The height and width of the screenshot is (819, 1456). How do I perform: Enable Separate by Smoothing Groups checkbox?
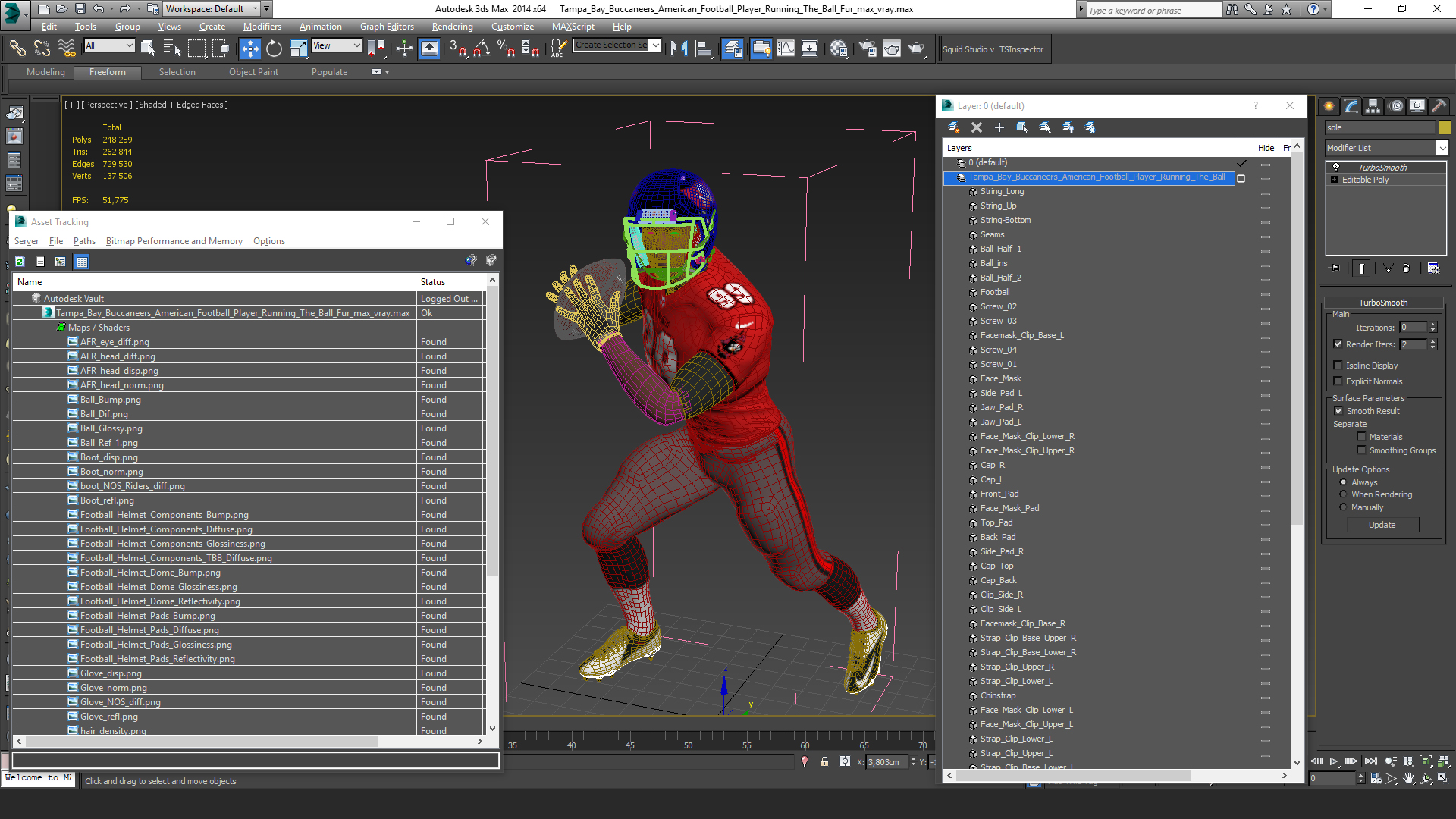[1362, 450]
